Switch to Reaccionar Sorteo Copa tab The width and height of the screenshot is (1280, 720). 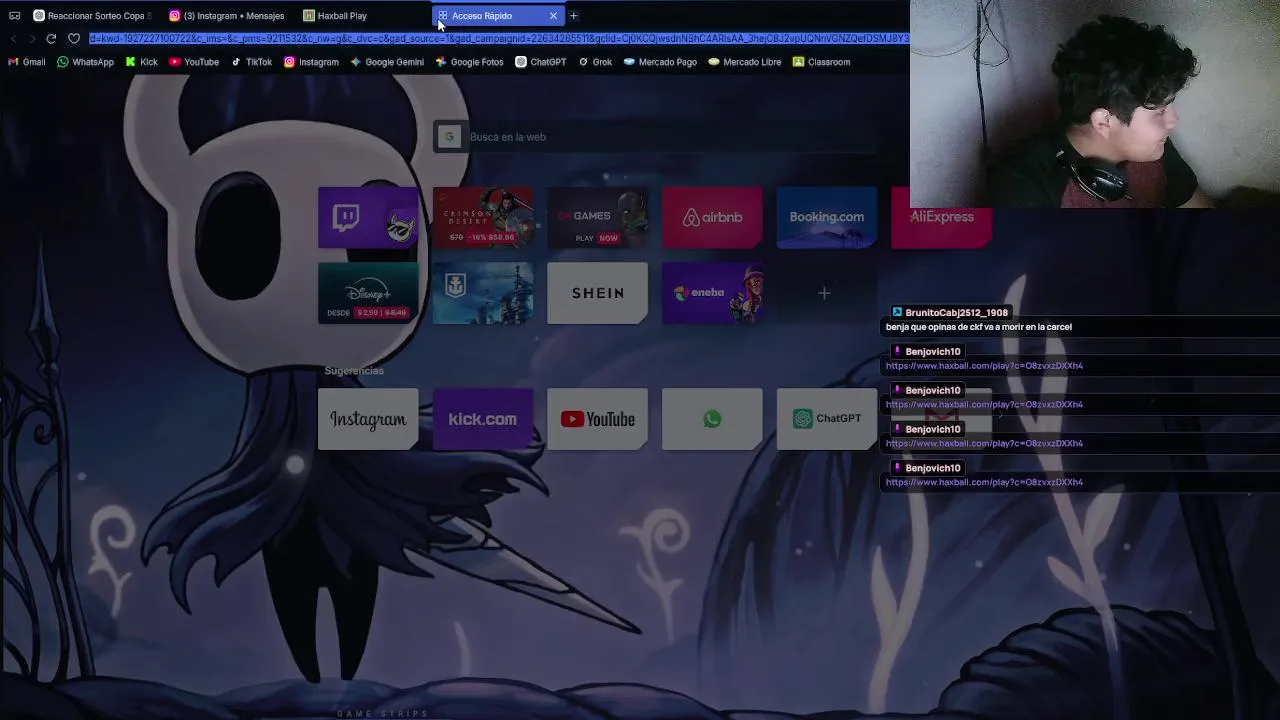92,16
